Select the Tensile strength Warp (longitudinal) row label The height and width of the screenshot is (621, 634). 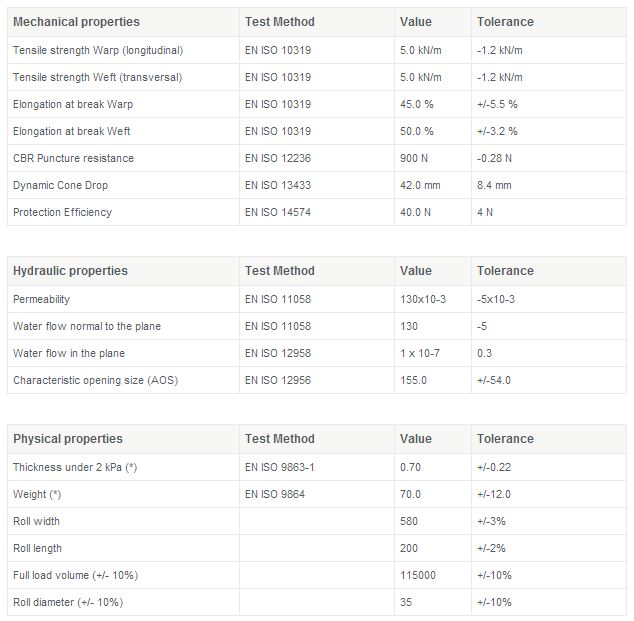pos(98,50)
